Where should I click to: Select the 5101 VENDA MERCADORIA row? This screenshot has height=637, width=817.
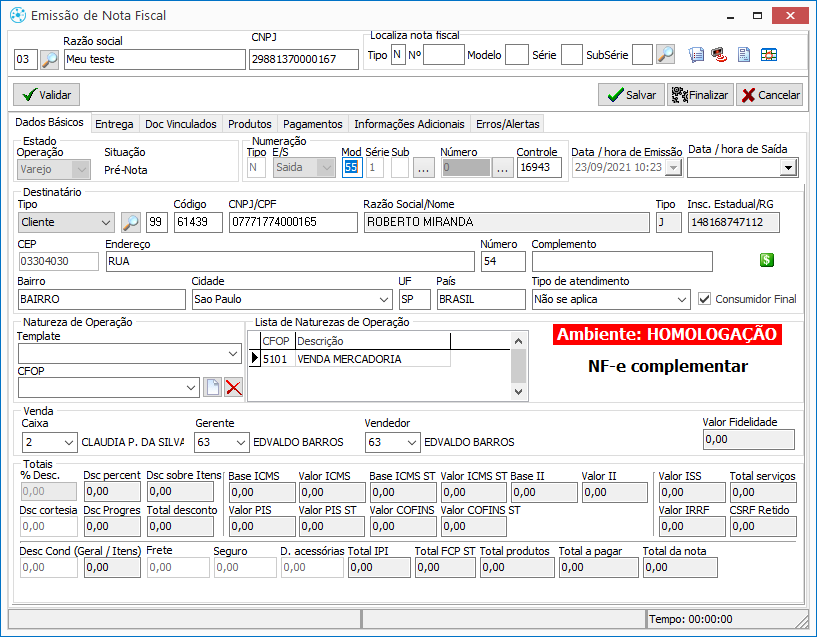[350, 359]
